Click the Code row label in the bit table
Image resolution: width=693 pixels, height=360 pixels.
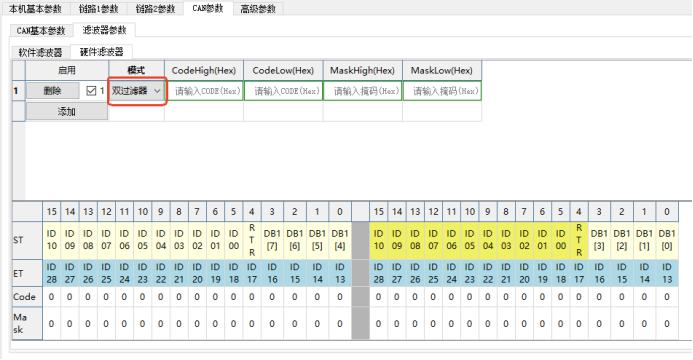coord(27,297)
